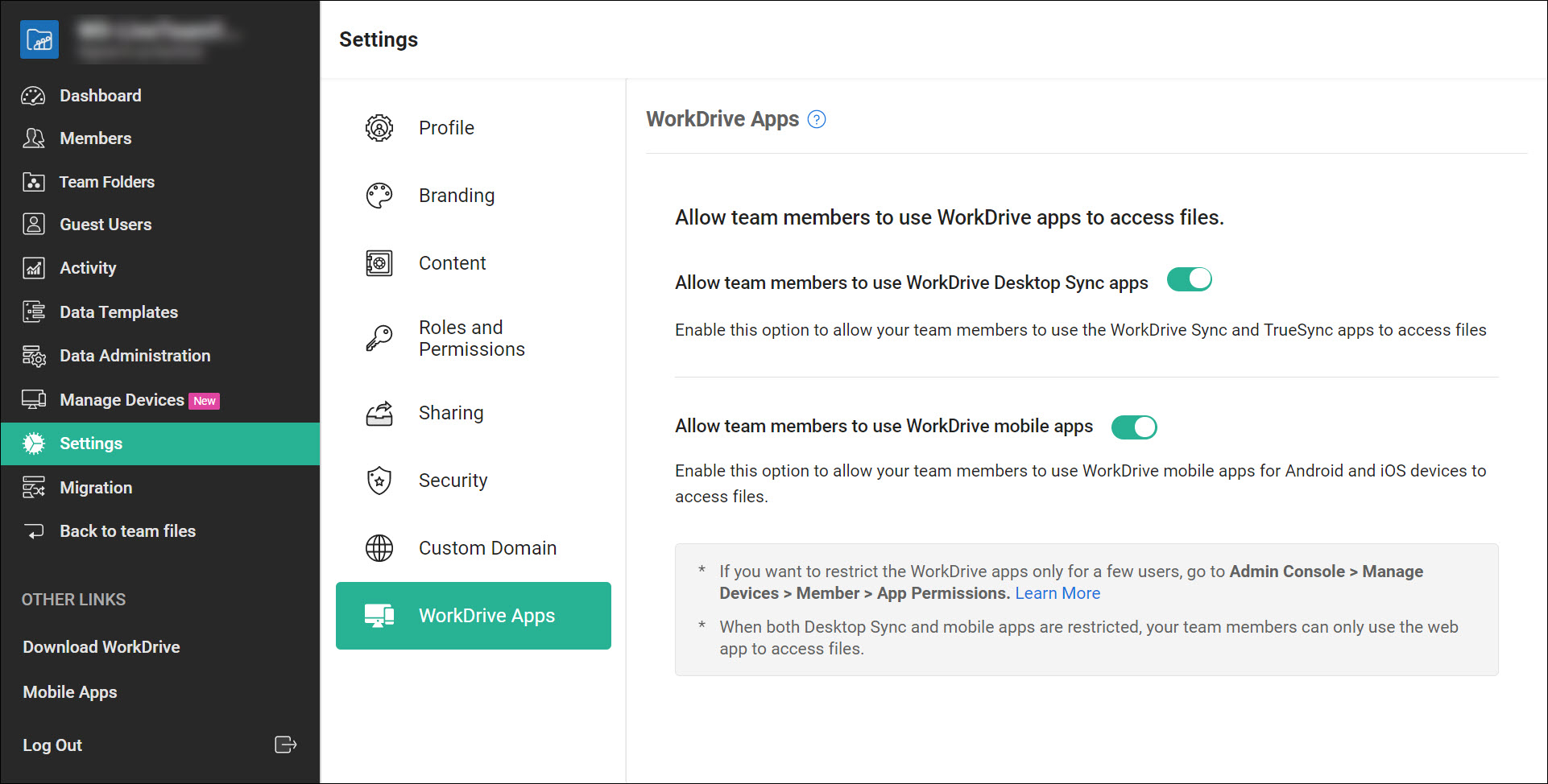The image size is (1548, 784).
Task: Disable WorkDrive Desktop Sync apps toggle
Action: (x=1190, y=279)
